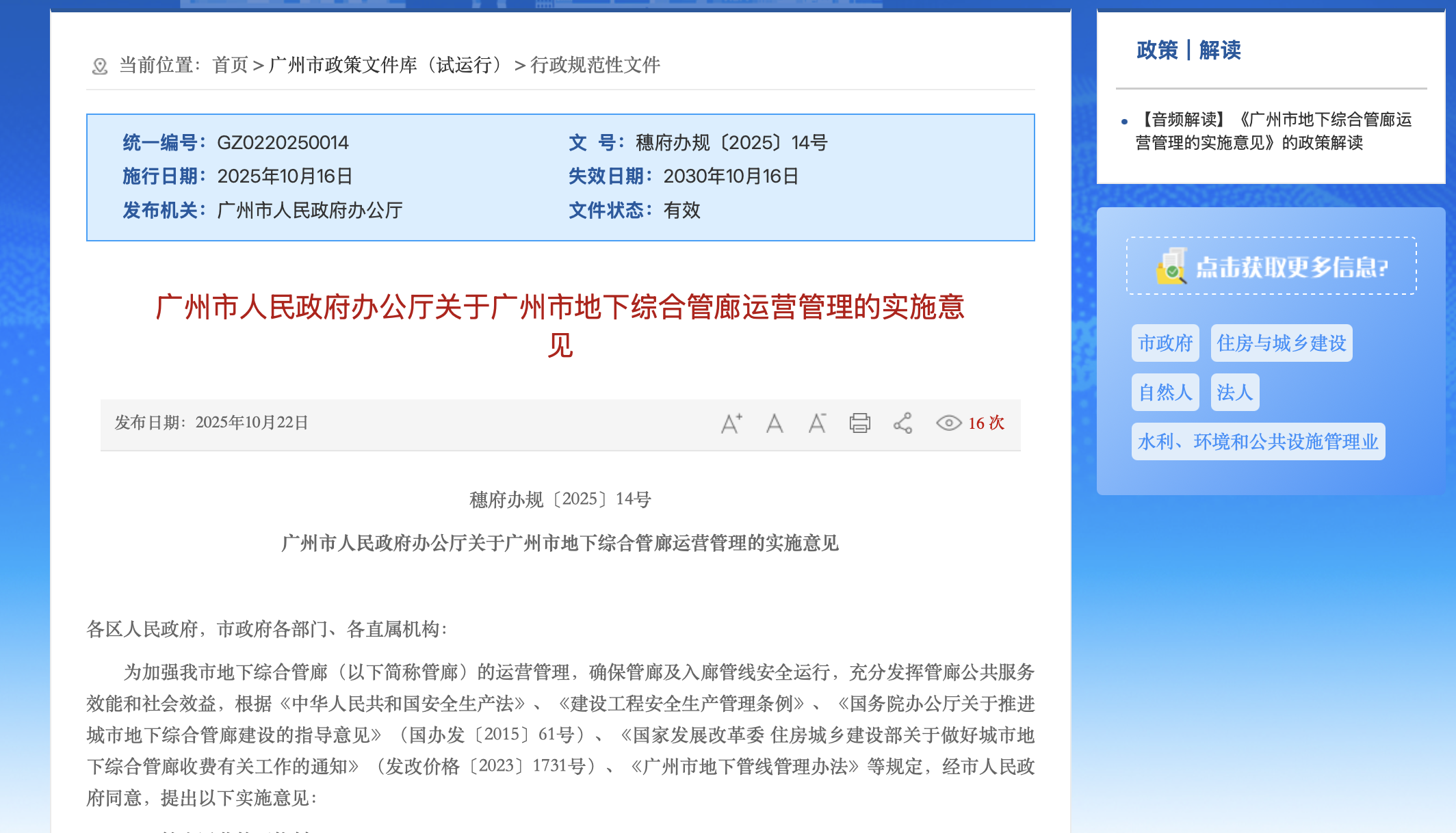Select the 法人 tag
The height and width of the screenshot is (833, 1456).
point(1234,393)
